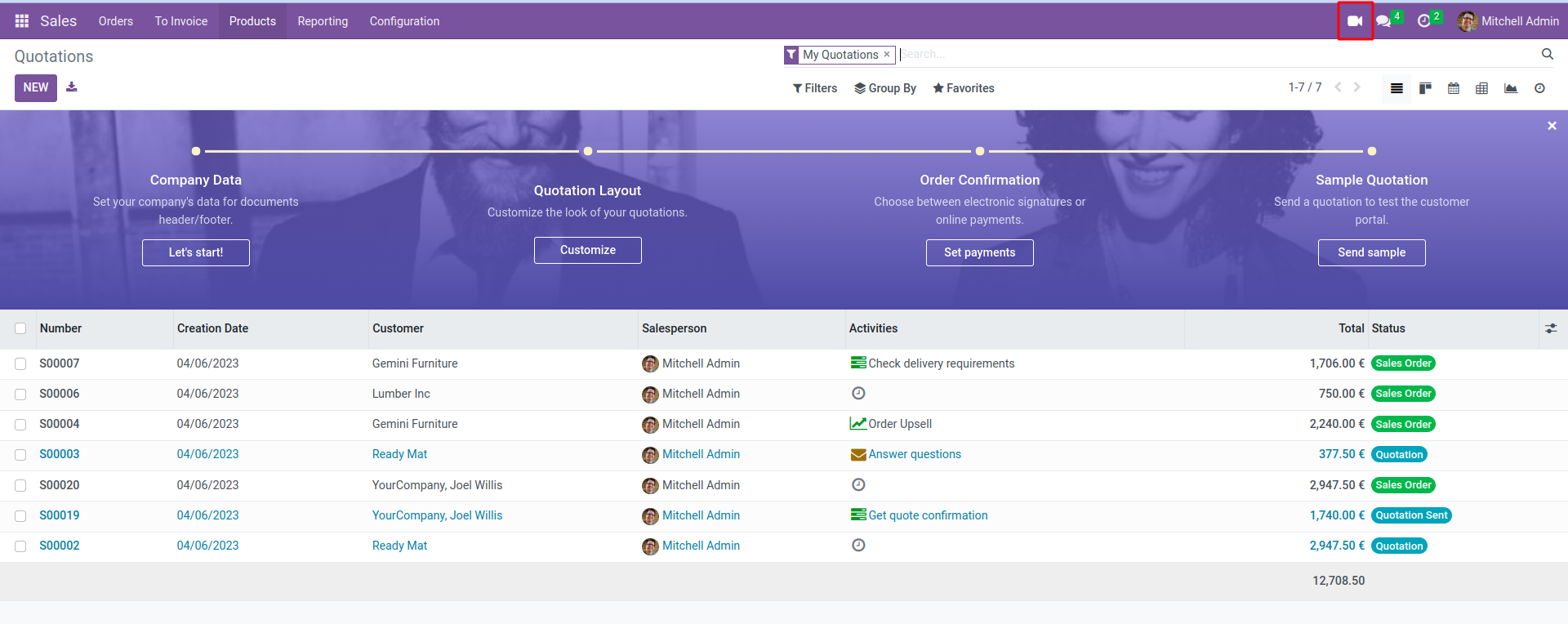
Task: Select checkbox for order S00007
Action: pyautogui.click(x=20, y=364)
